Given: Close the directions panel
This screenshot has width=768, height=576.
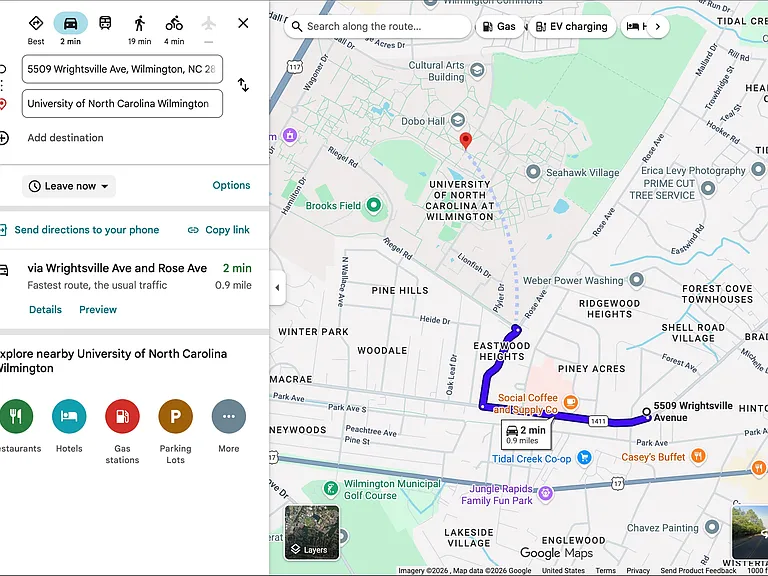Looking at the screenshot, I should (x=243, y=23).
